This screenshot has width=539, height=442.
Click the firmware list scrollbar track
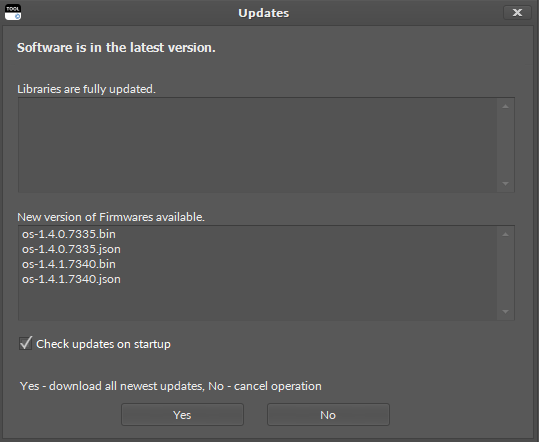505,273
